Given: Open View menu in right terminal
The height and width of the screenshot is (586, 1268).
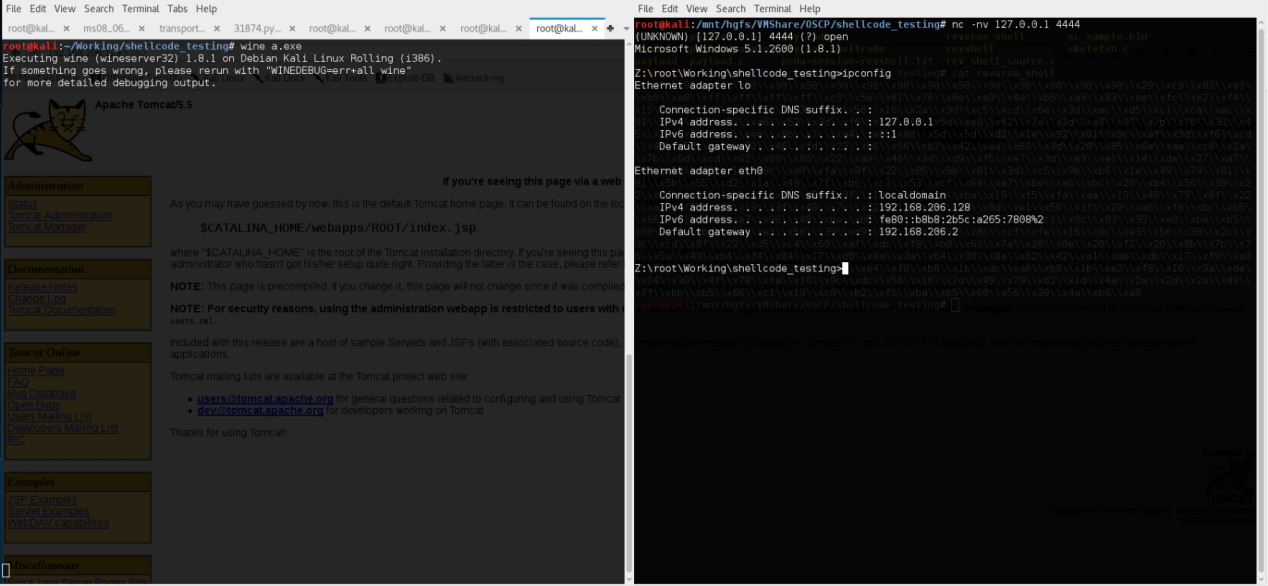Looking at the screenshot, I should (696, 8).
